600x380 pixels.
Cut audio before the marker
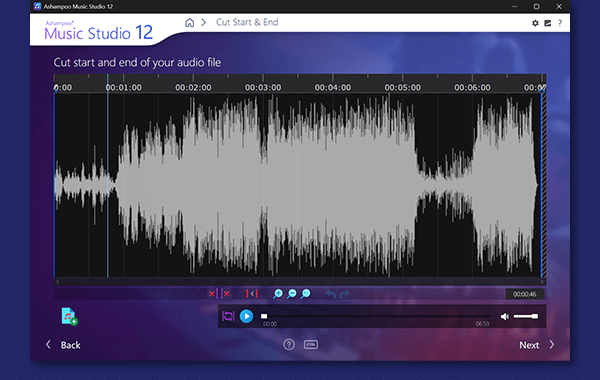(213, 294)
